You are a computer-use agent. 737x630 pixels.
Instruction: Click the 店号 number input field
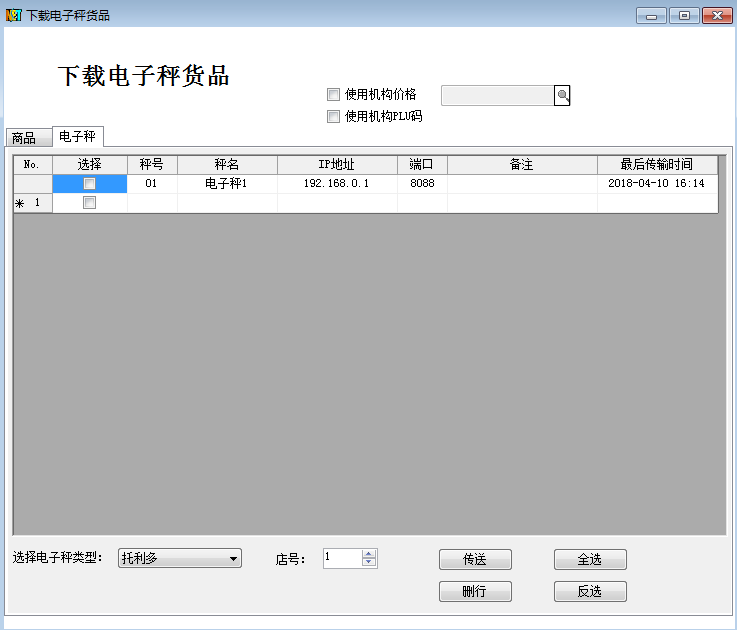(x=343, y=558)
